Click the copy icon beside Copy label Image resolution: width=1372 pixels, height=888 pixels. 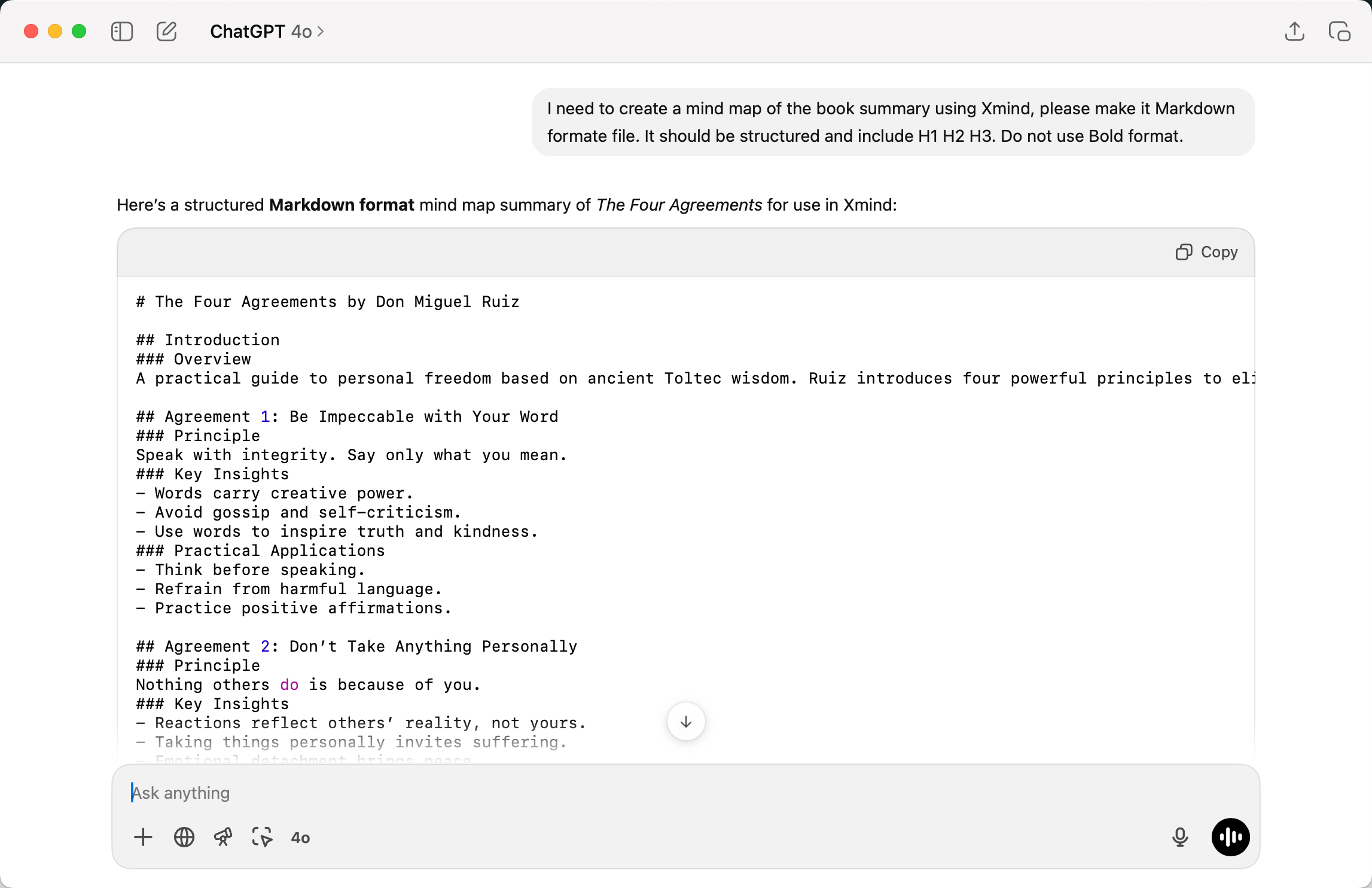click(x=1184, y=252)
